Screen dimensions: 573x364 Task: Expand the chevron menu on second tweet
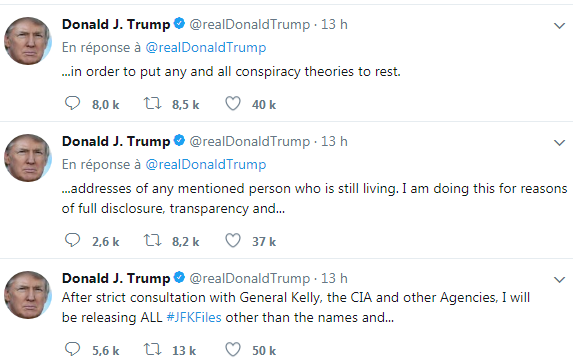[559, 143]
